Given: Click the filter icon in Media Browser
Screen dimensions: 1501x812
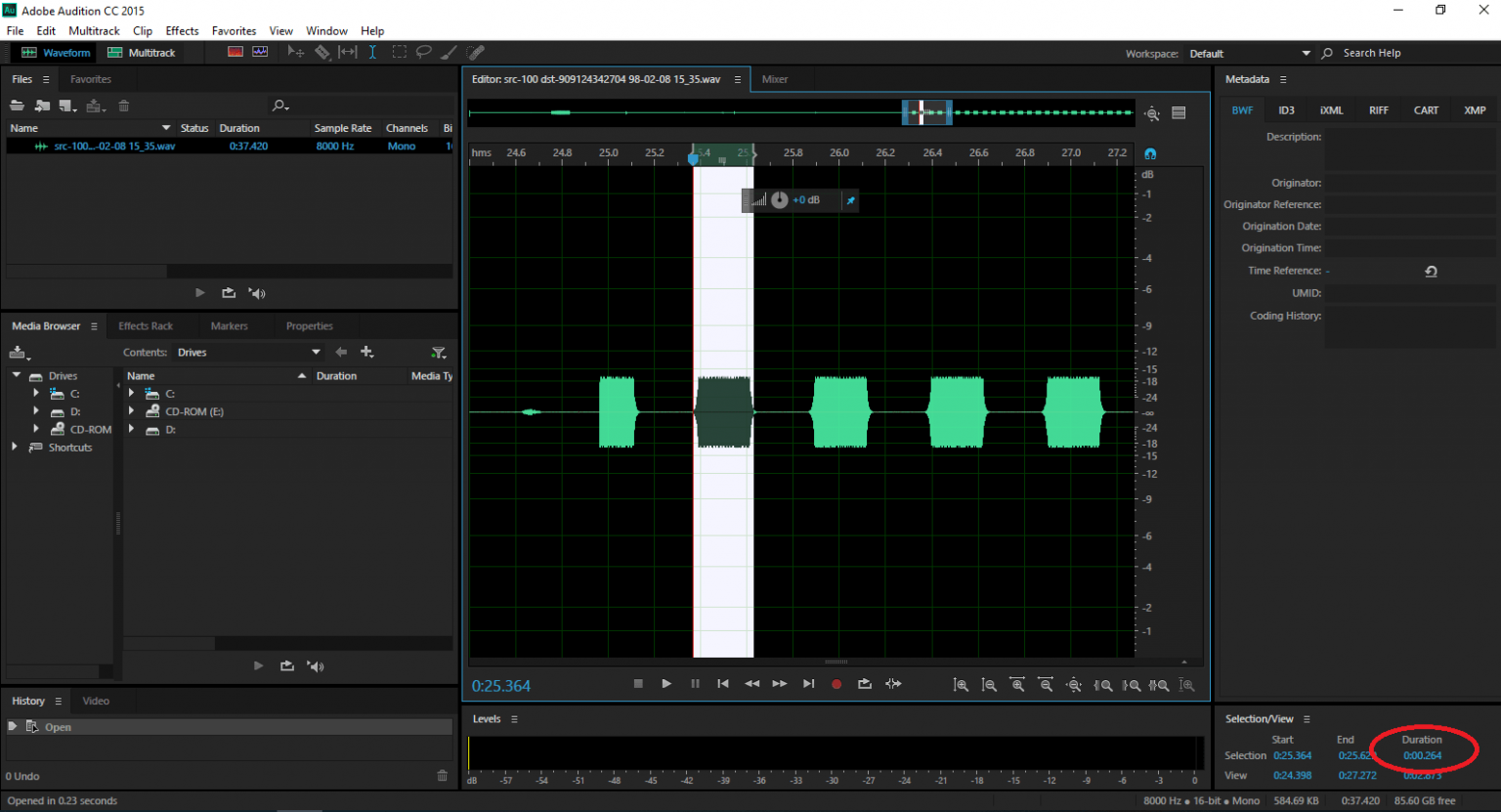Looking at the screenshot, I should 439,353.
